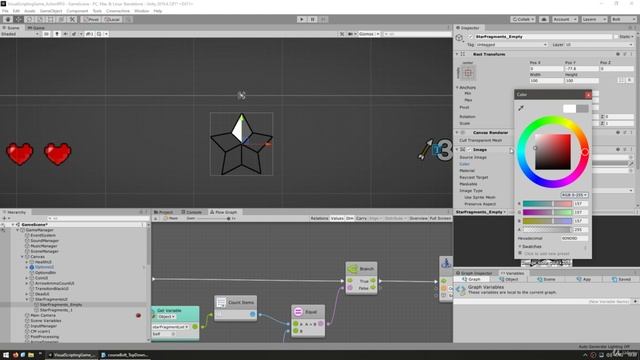Viewport: 640px width, 360px height.
Task: Click the Pause button
Action: tap(313, 19)
